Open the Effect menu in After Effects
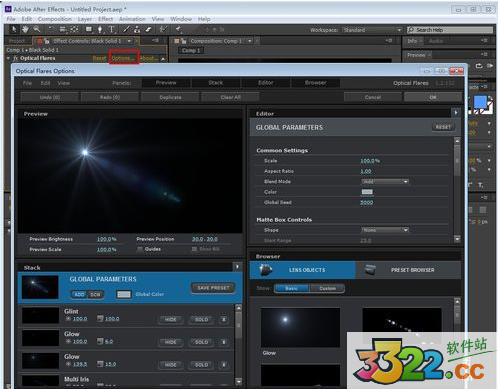This screenshot has width=498, height=389. pyautogui.click(x=105, y=19)
